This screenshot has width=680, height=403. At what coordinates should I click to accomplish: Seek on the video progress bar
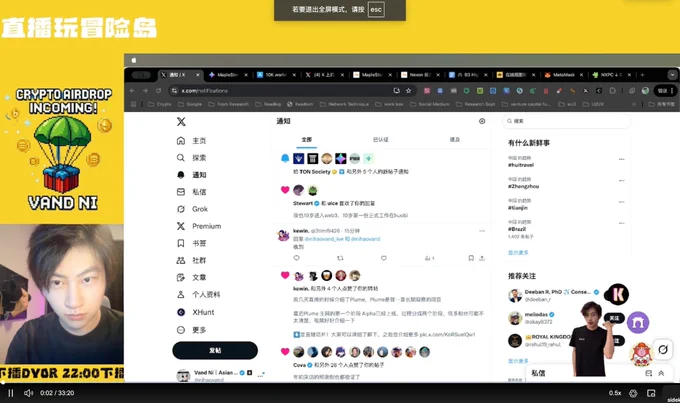pos(340,383)
